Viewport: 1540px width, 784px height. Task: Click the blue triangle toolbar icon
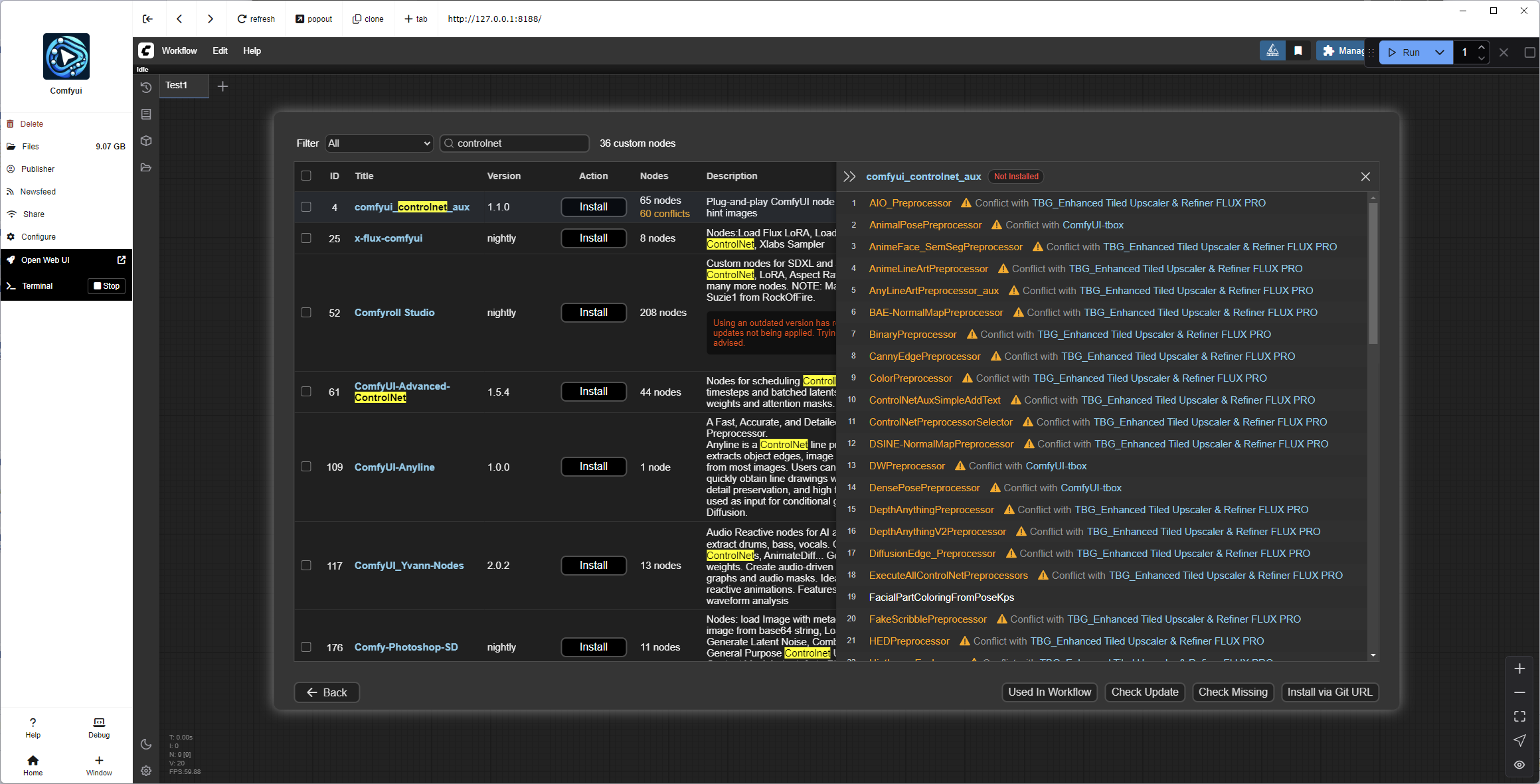1272,51
